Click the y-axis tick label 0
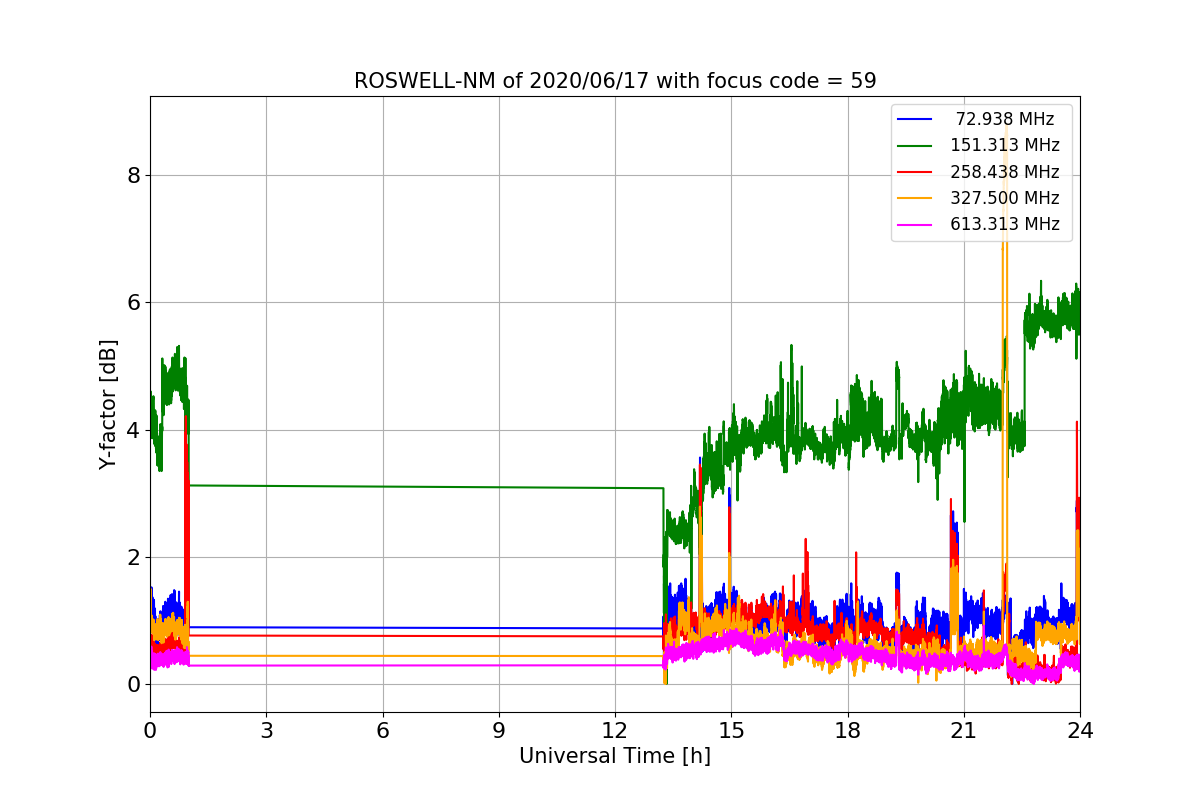Screen dimensions: 1200x800 click(x=133, y=685)
